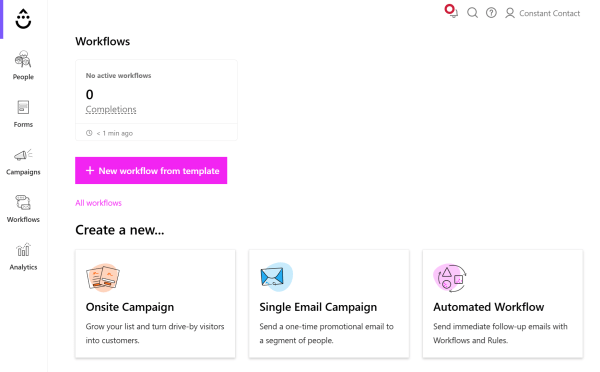Click the Onsite Campaign illustration icon

pyautogui.click(x=103, y=278)
